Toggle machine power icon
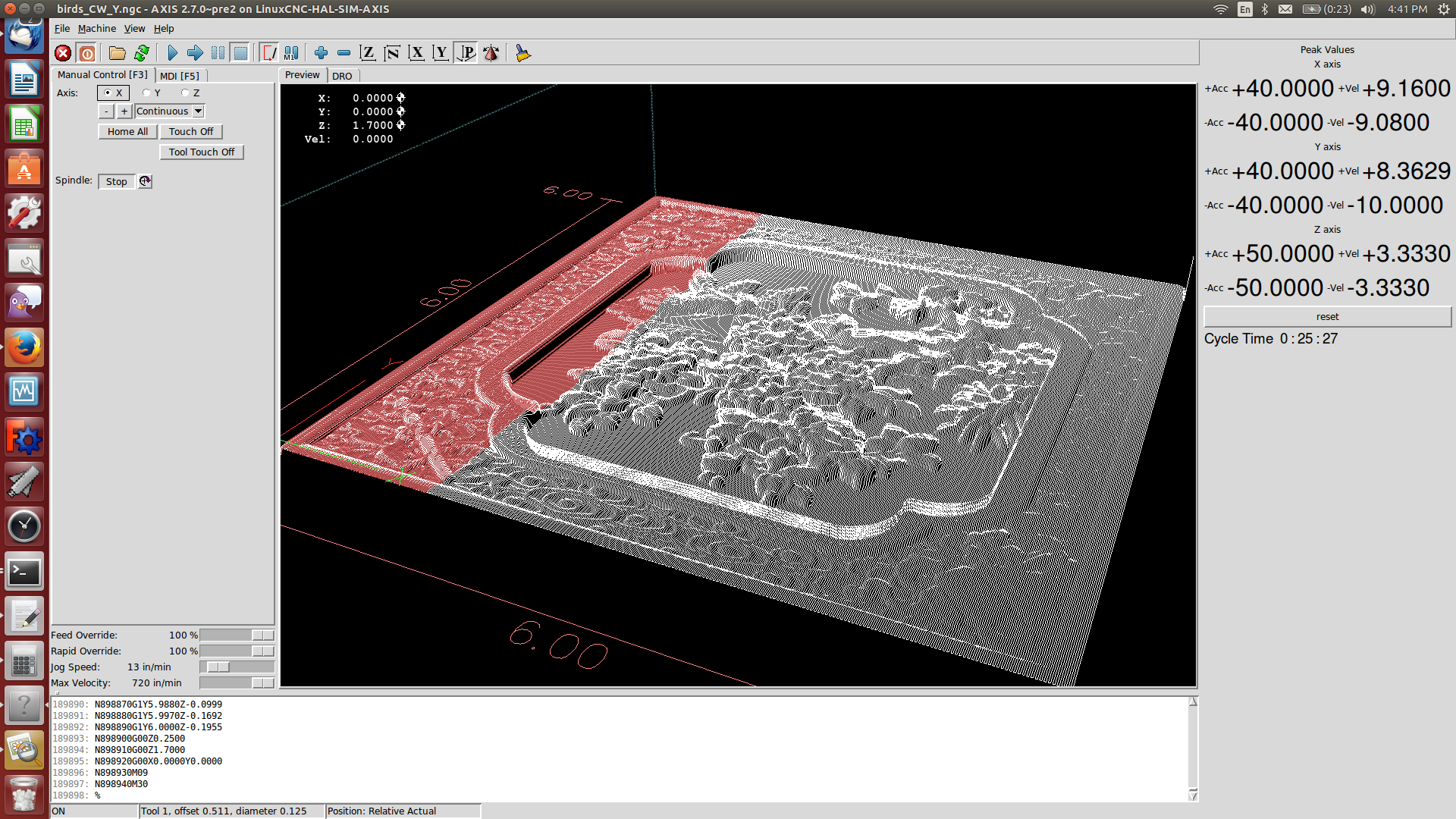The image size is (1456, 819). pos(87,53)
